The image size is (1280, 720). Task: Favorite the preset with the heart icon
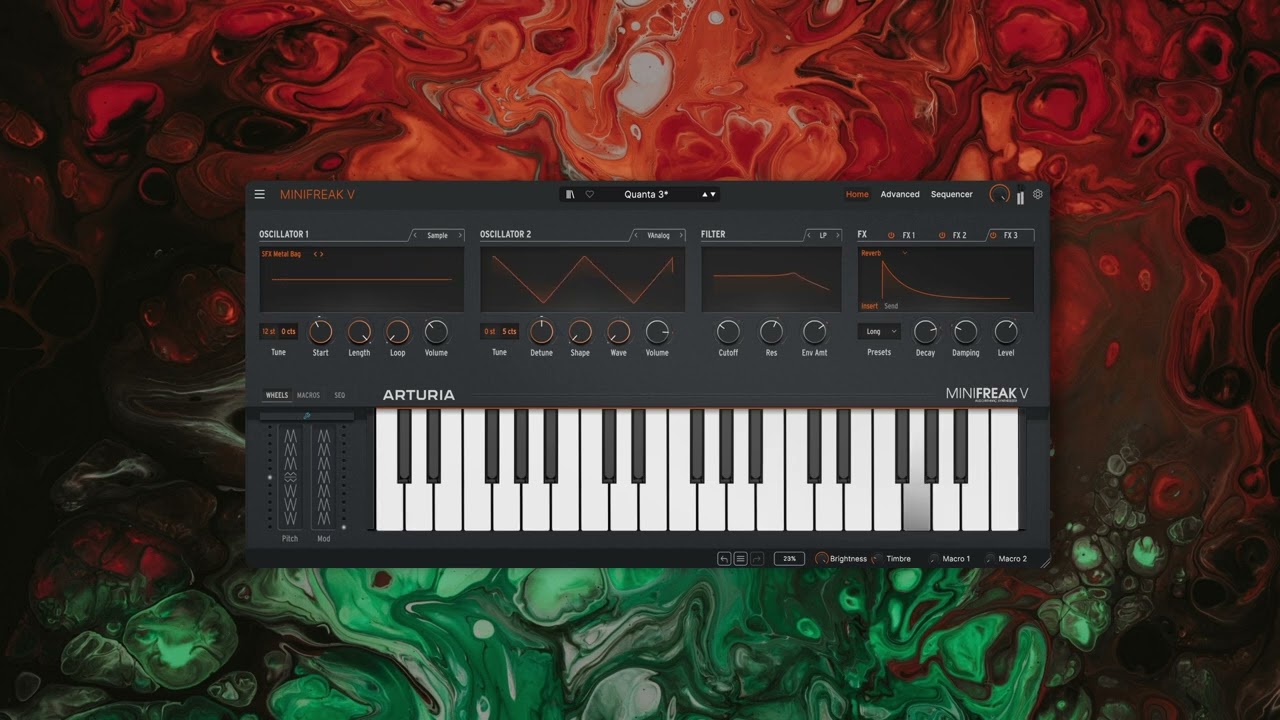coord(590,195)
